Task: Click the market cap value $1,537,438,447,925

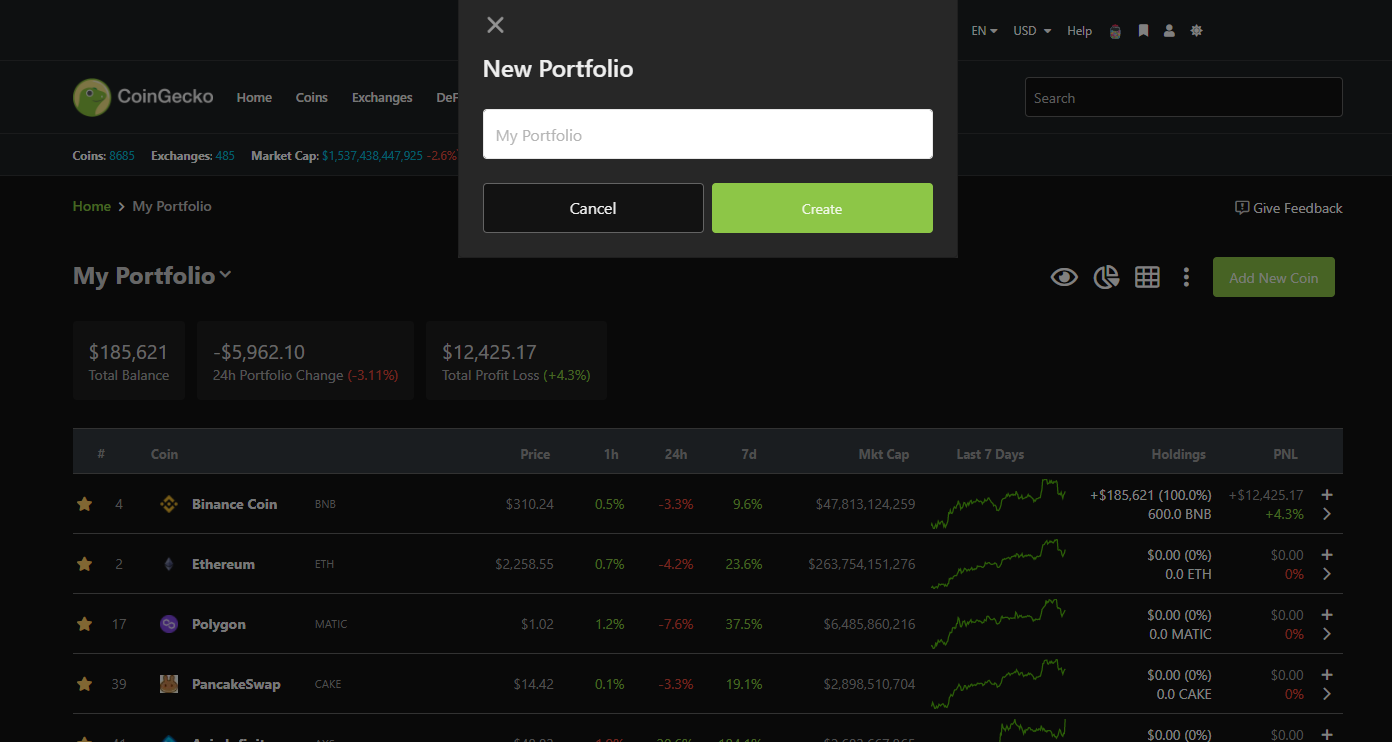Action: [372, 156]
